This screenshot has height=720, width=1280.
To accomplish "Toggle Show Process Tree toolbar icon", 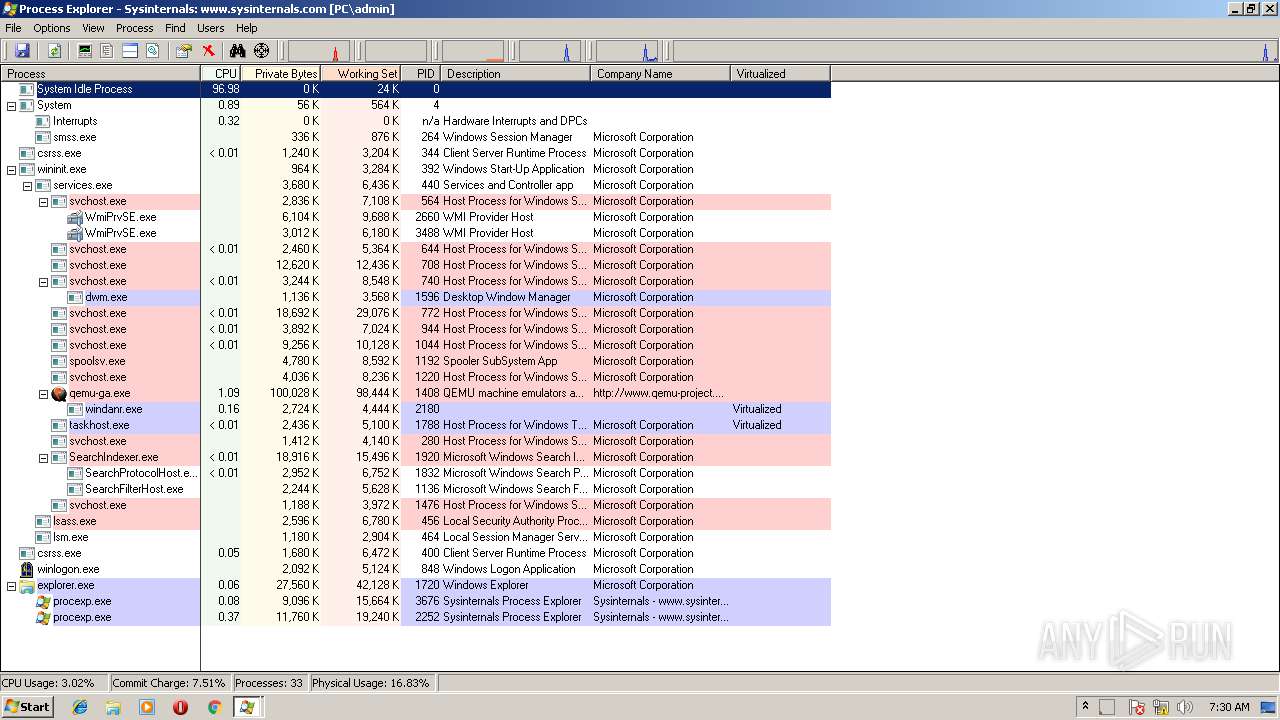I will [x=107, y=51].
